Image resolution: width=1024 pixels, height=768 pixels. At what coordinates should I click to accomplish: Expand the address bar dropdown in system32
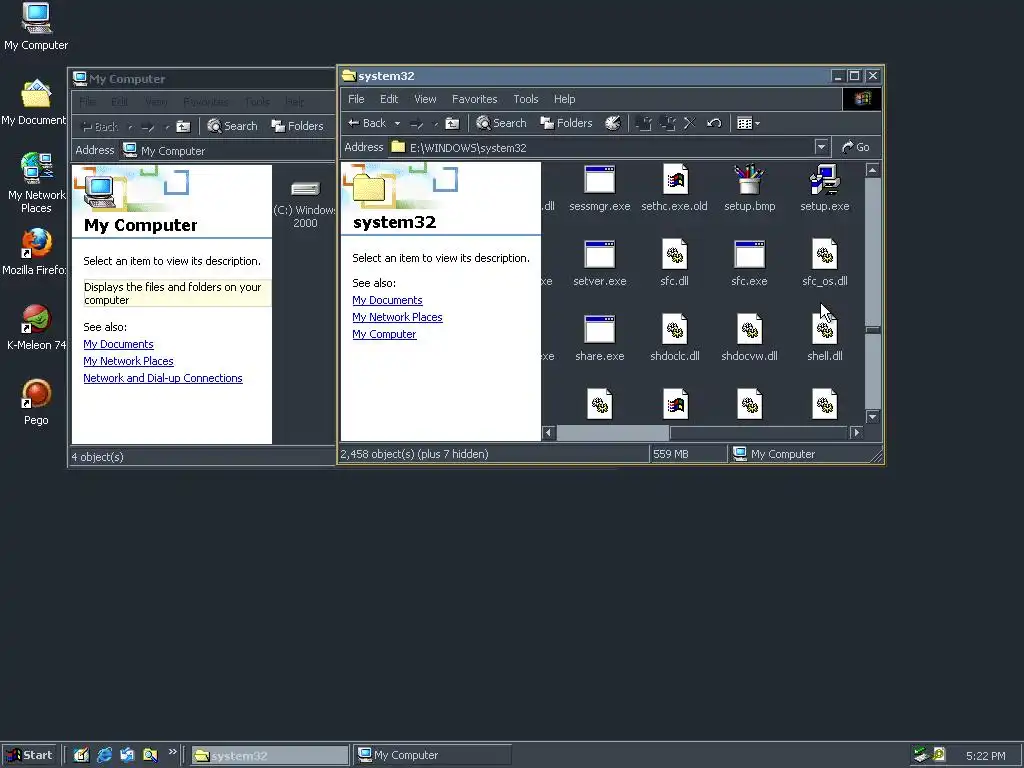(822, 147)
